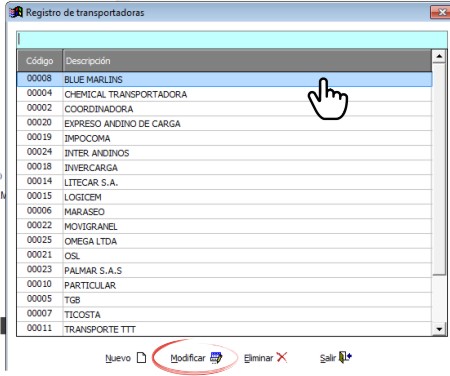Image resolution: width=450 pixels, height=376 pixels.
Task: Focus the search field above the table
Action: click(232, 40)
